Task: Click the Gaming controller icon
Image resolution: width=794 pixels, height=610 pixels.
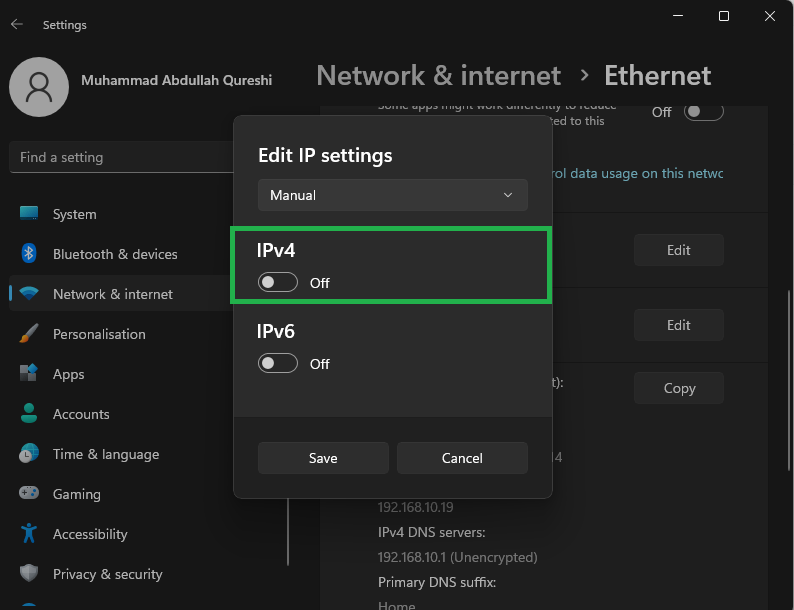Action: 29,494
